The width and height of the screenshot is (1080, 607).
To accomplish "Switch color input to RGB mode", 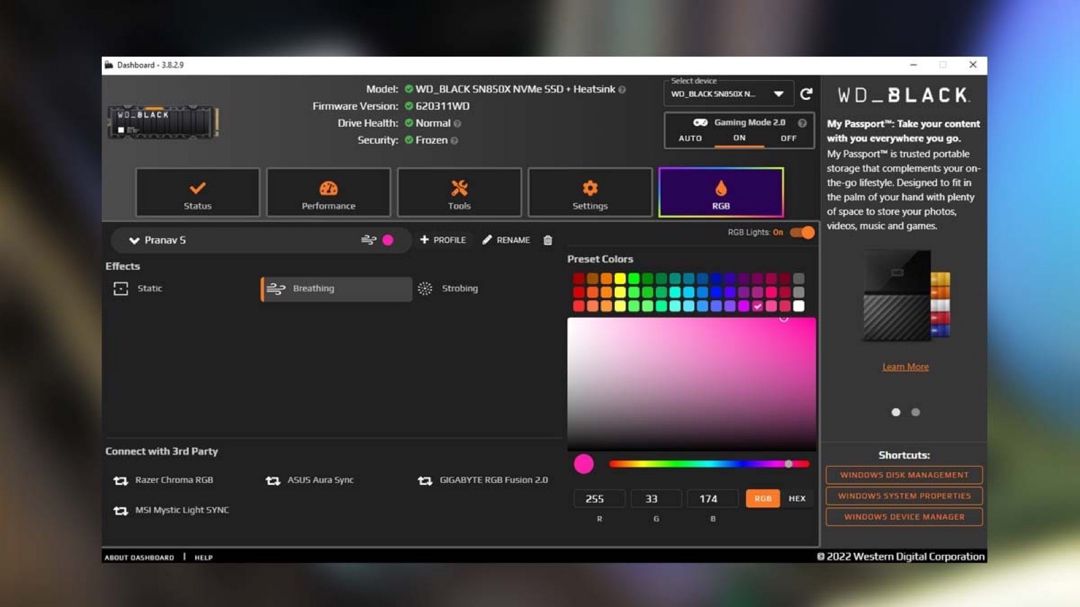I will [x=762, y=498].
